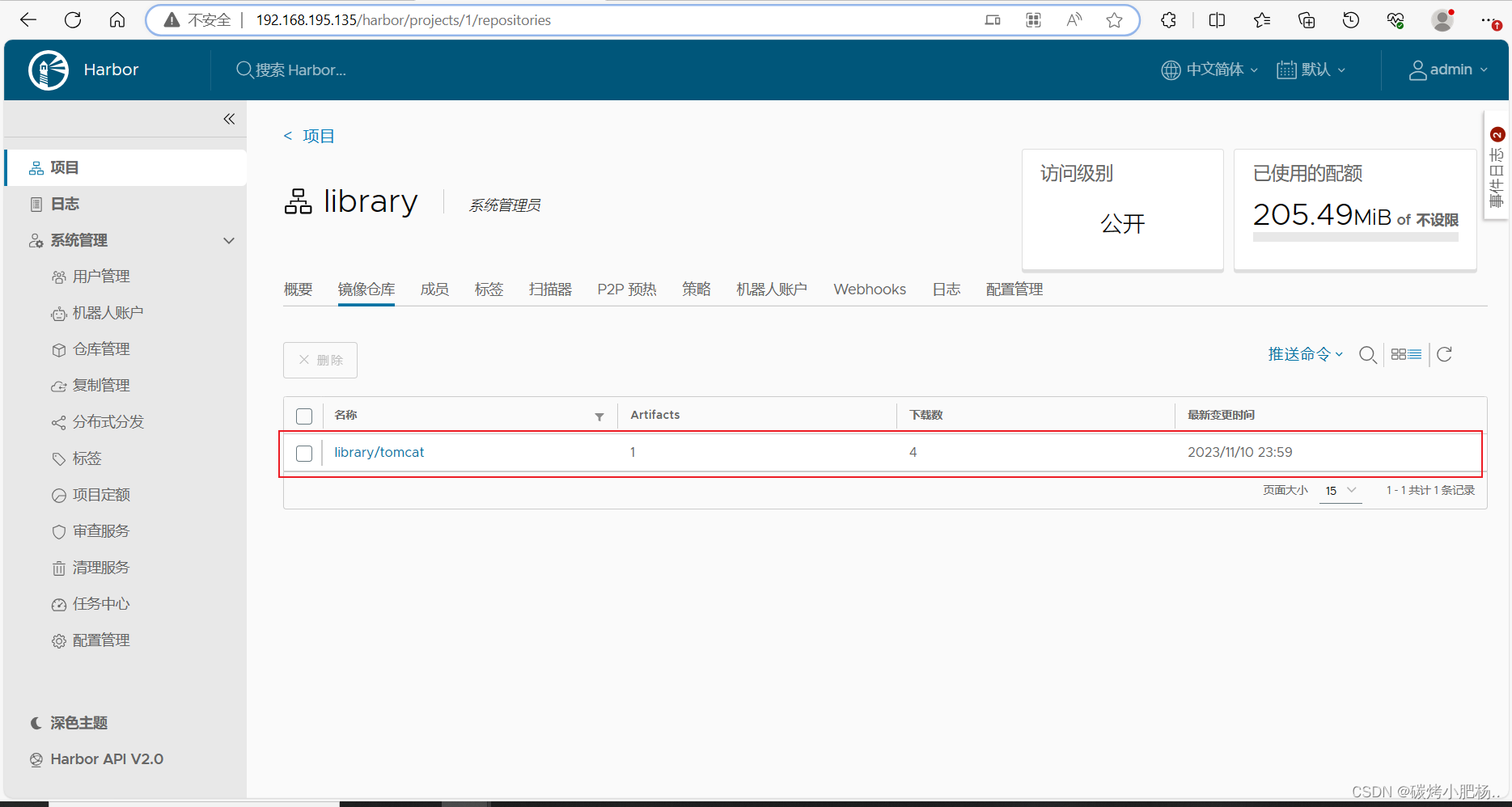
Task: Click the QR code icon in address bar
Action: (1033, 20)
